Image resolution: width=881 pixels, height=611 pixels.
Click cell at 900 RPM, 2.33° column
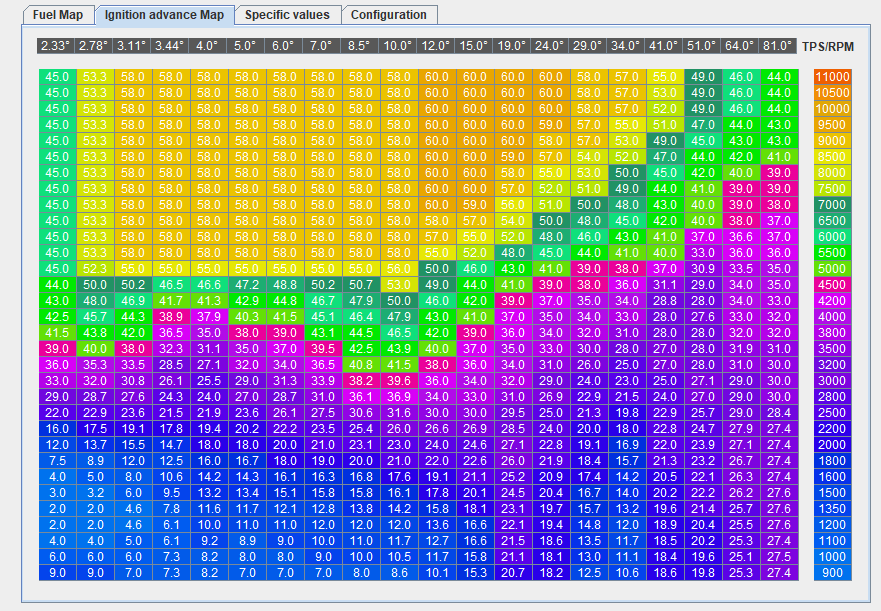click(x=57, y=573)
